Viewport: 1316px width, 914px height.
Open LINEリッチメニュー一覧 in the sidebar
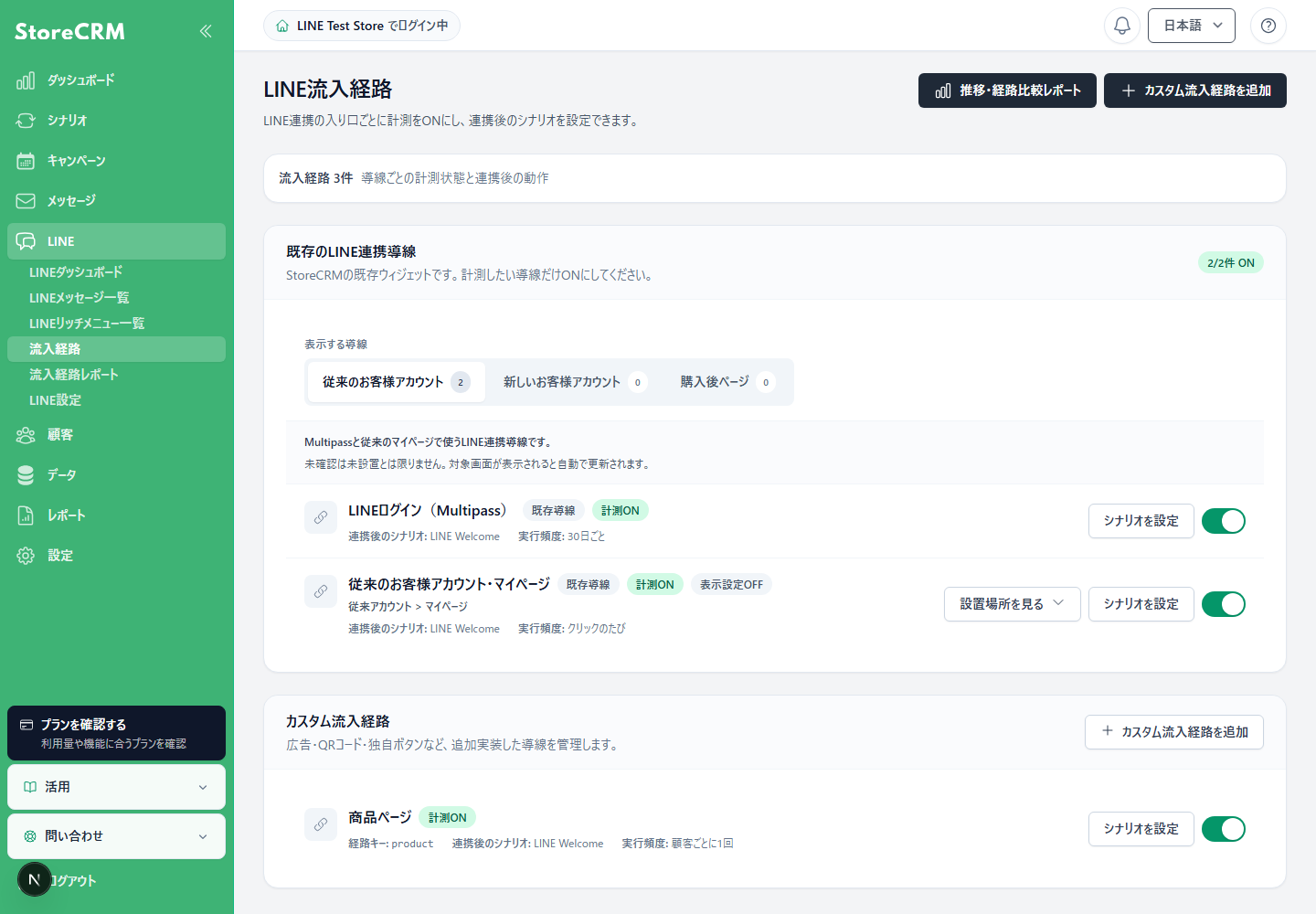pos(87,324)
